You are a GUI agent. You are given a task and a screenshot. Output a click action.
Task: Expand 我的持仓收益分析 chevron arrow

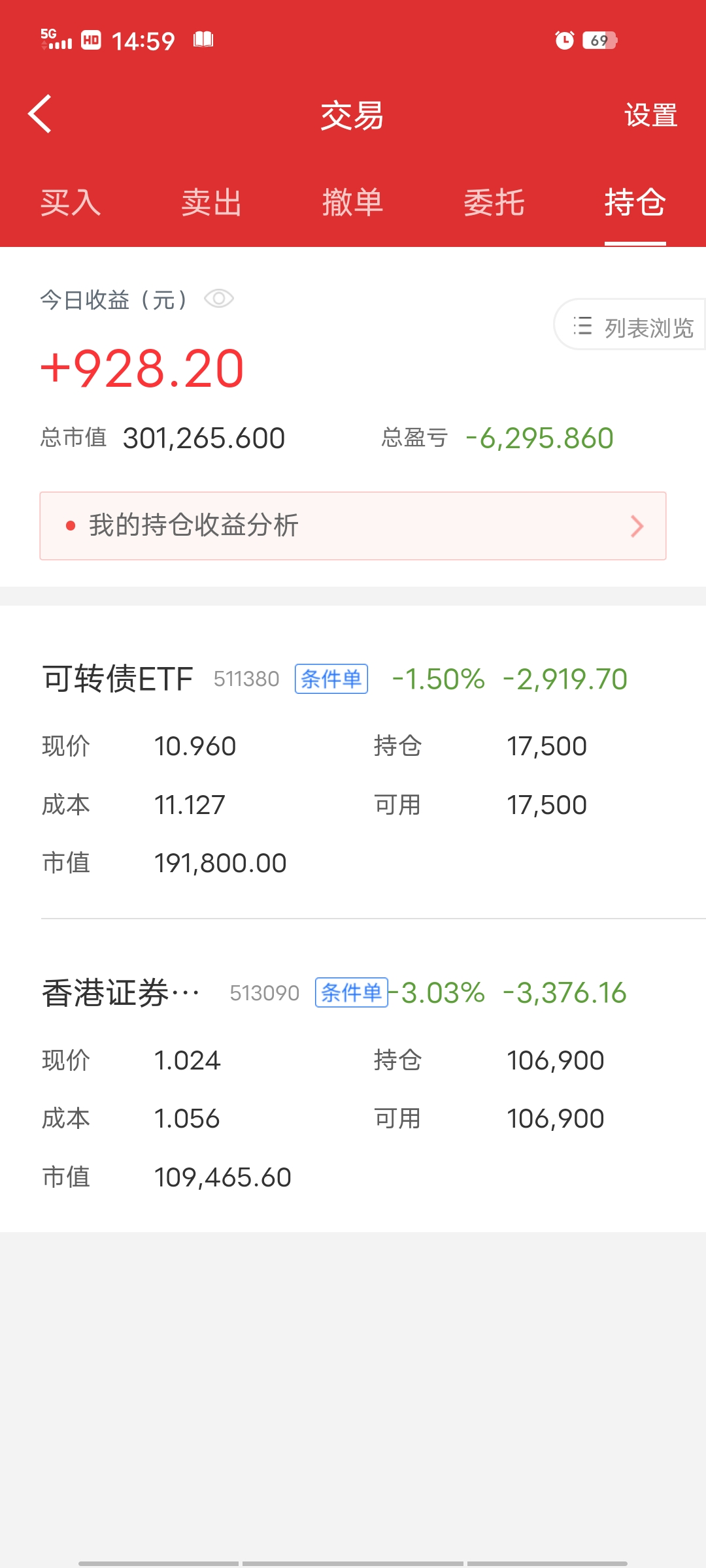pyautogui.click(x=637, y=526)
